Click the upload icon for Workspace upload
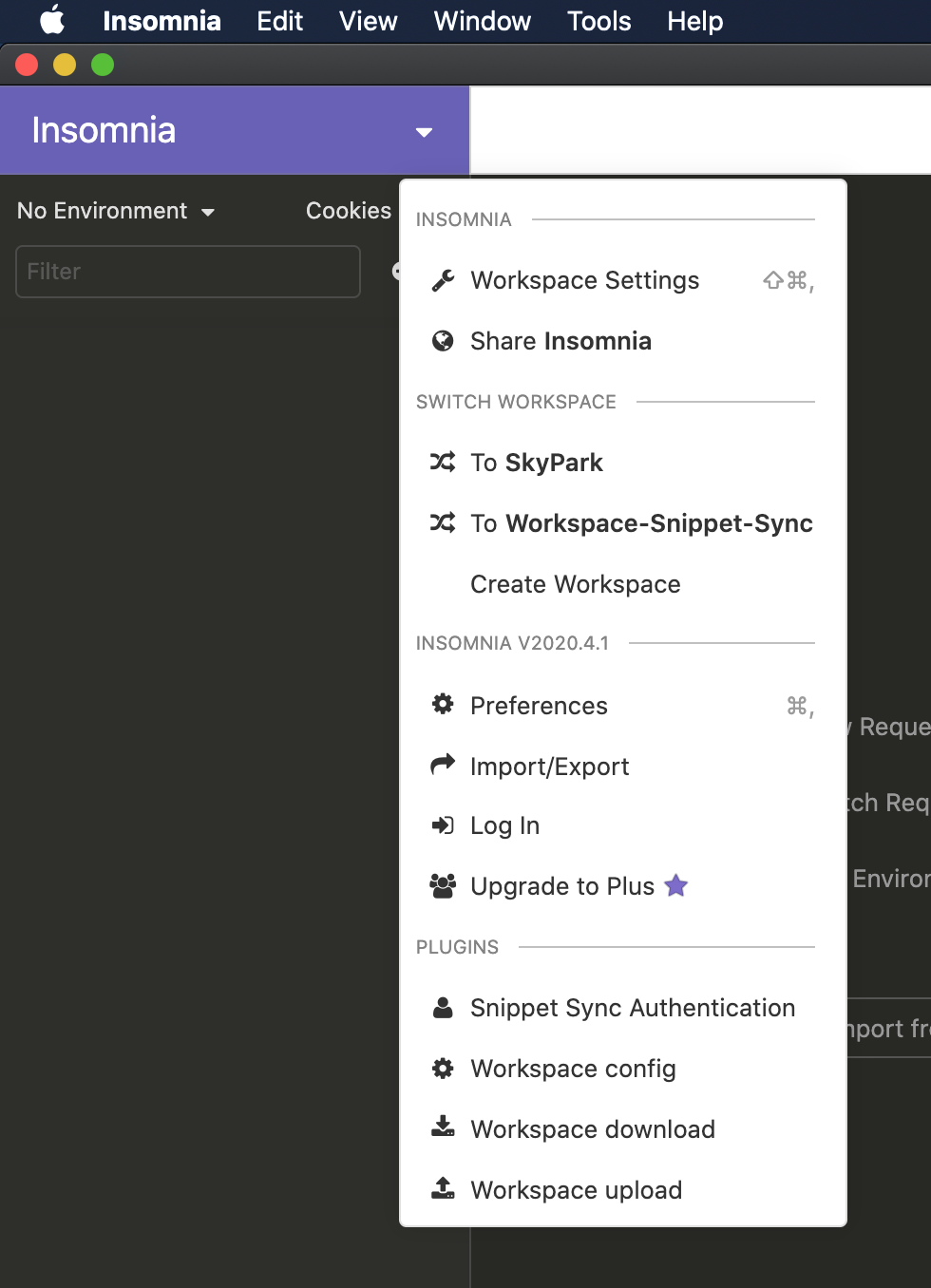The height and width of the screenshot is (1288, 931). [x=443, y=1188]
